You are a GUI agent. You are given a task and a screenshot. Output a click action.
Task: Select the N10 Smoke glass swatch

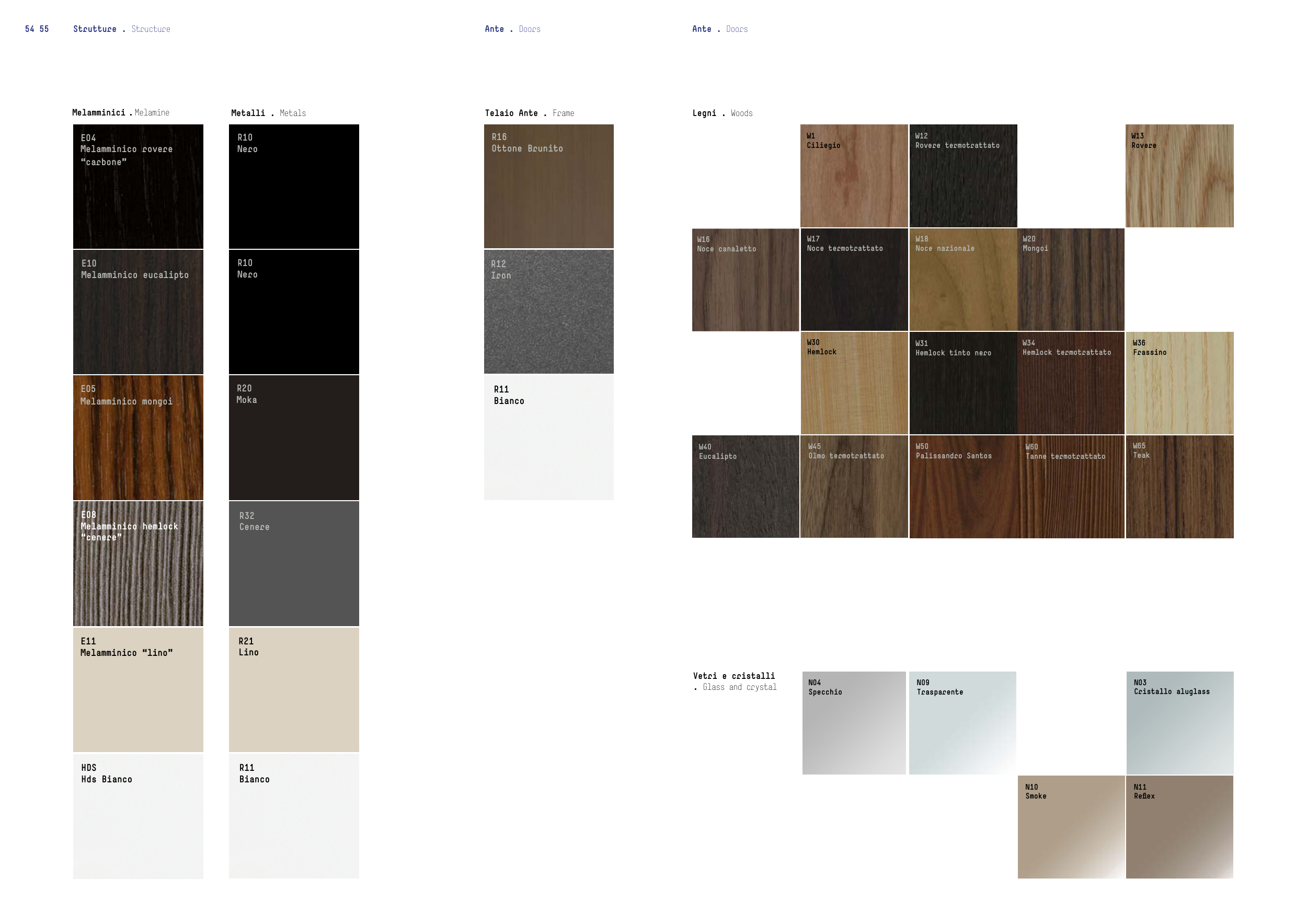click(1071, 827)
